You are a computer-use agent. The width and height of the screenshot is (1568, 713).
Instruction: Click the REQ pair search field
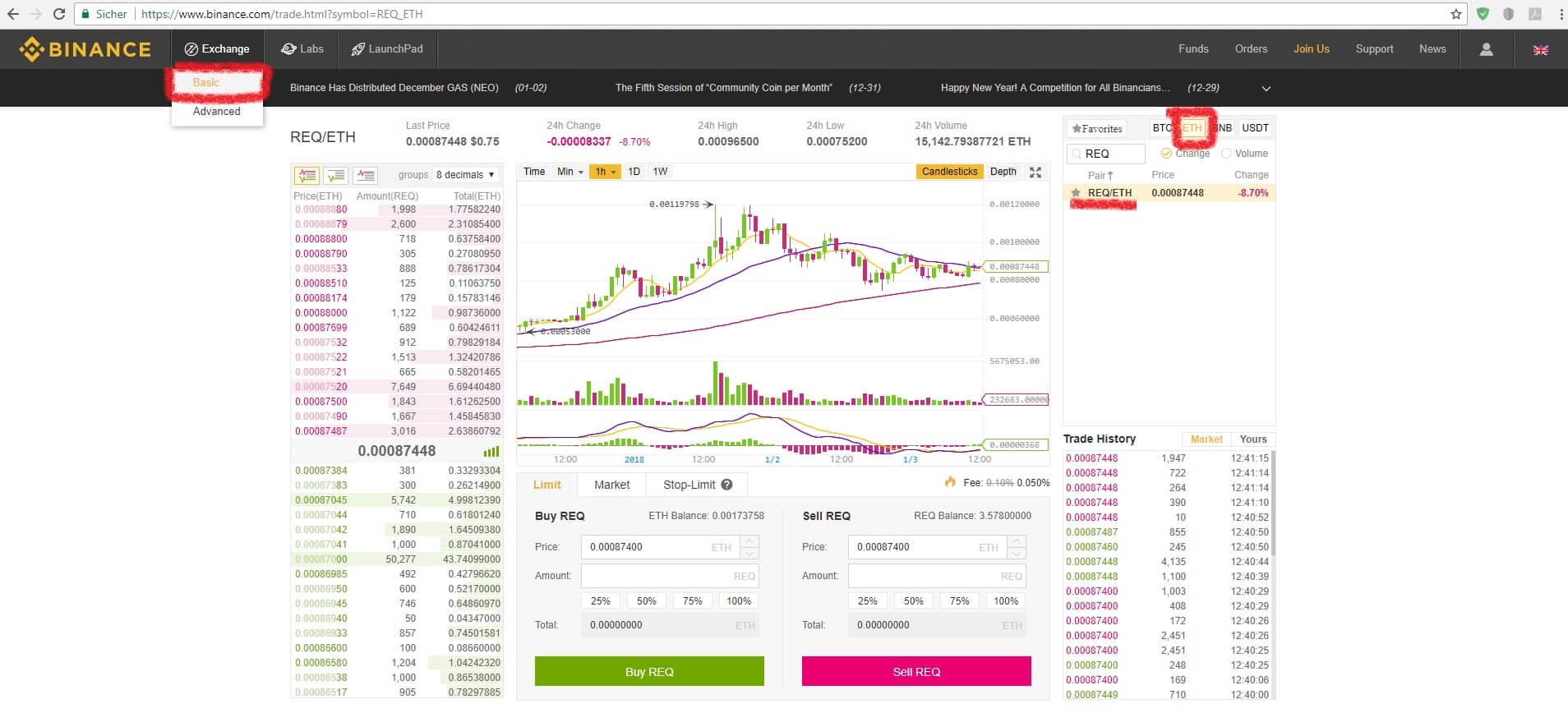pos(1106,154)
